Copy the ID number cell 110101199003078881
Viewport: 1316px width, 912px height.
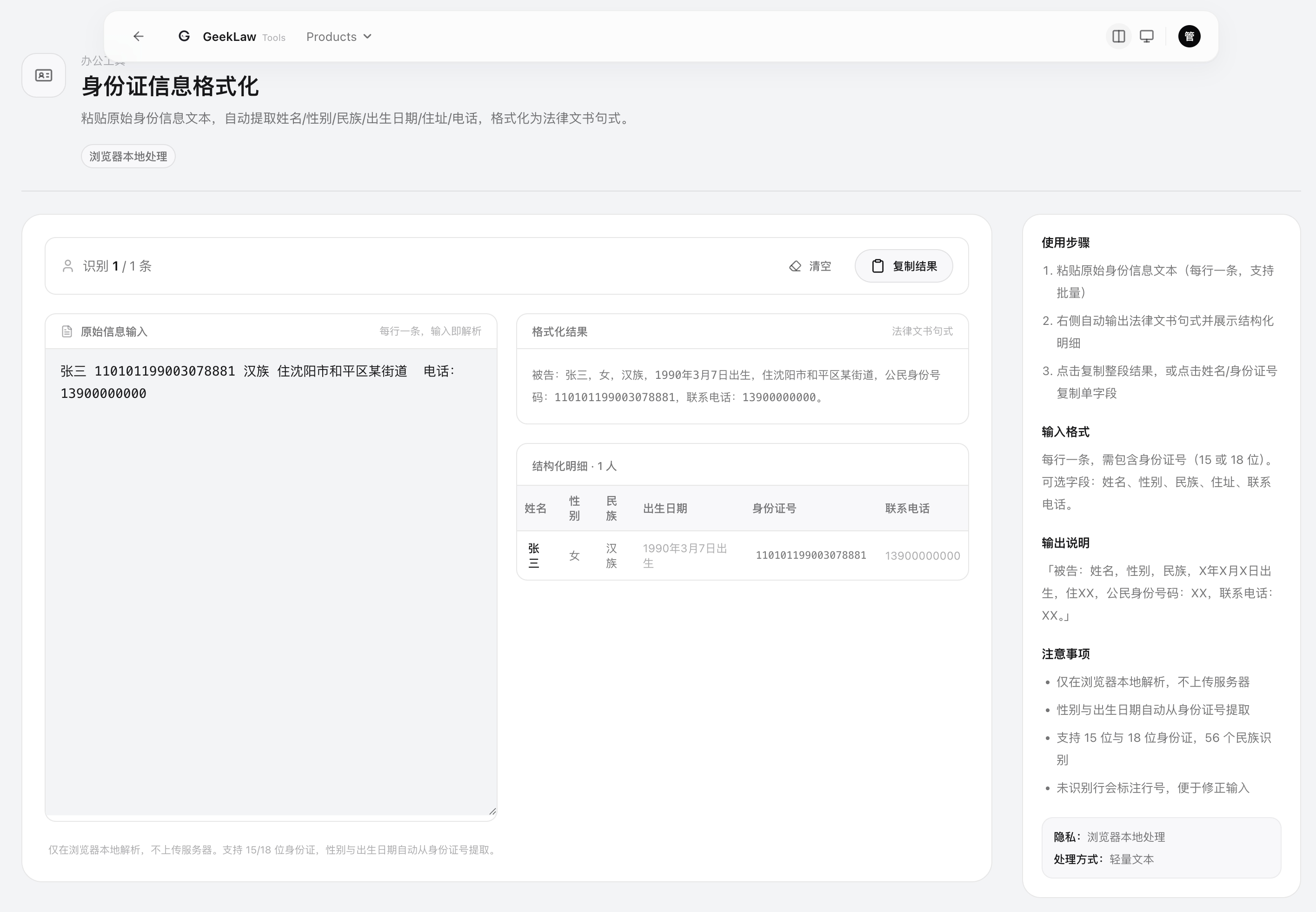pos(811,555)
